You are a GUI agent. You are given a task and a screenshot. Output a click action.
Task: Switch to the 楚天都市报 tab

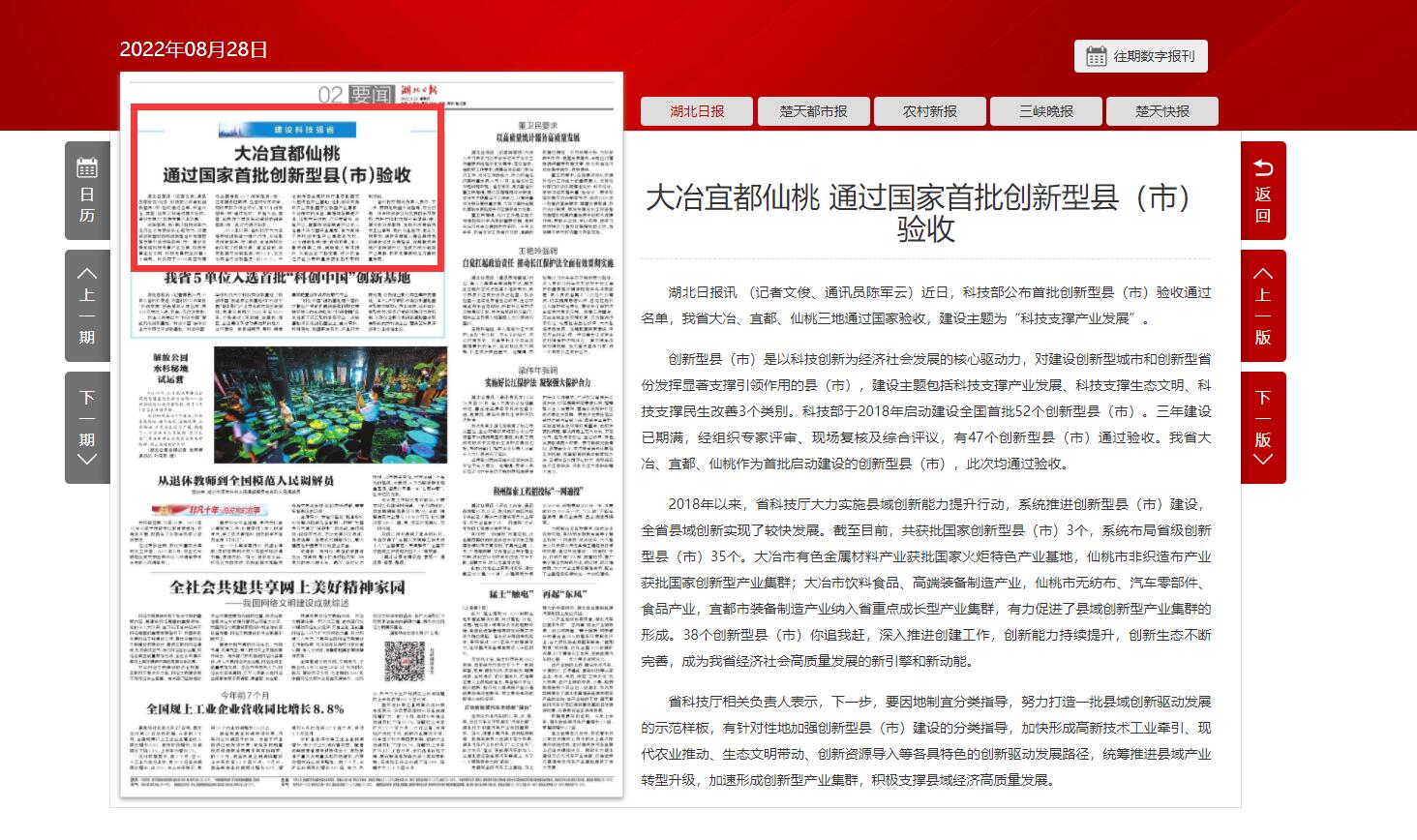pyautogui.click(x=813, y=111)
